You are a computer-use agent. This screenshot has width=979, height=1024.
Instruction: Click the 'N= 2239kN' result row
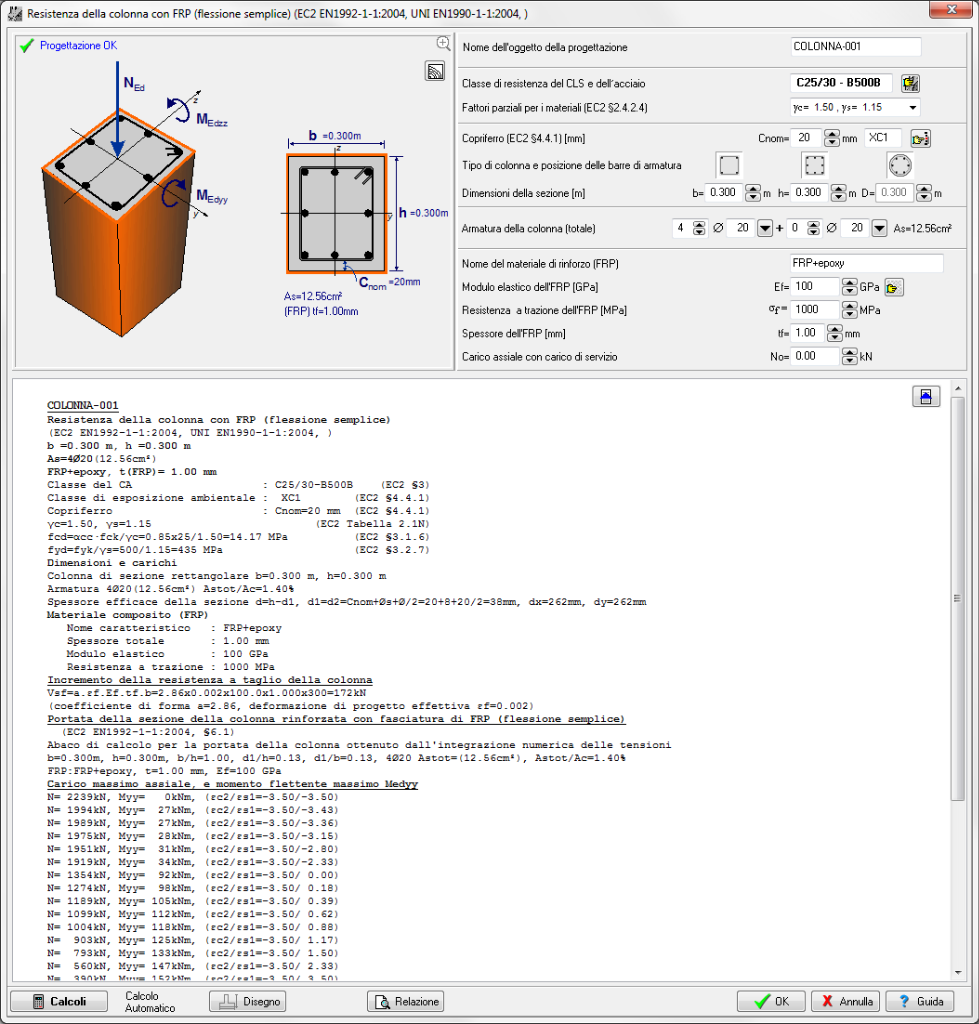point(193,798)
